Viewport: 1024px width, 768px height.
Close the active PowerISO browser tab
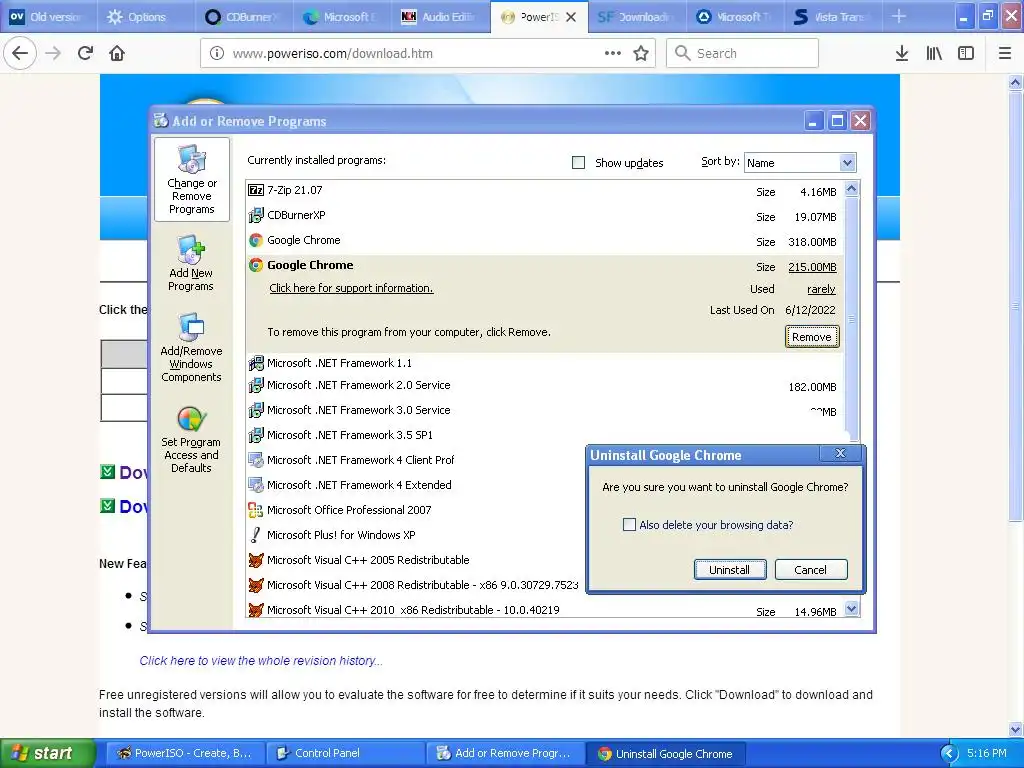pos(571,17)
